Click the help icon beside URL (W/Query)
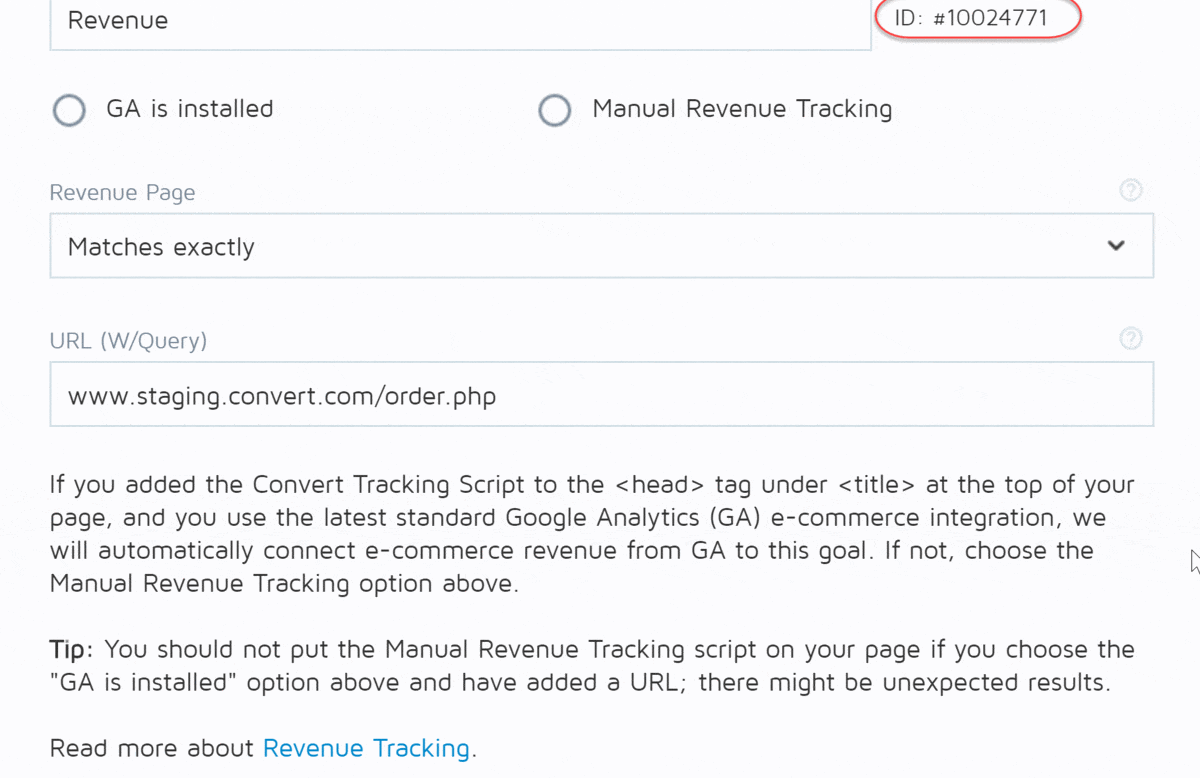This screenshot has height=778, width=1200. click(1130, 338)
